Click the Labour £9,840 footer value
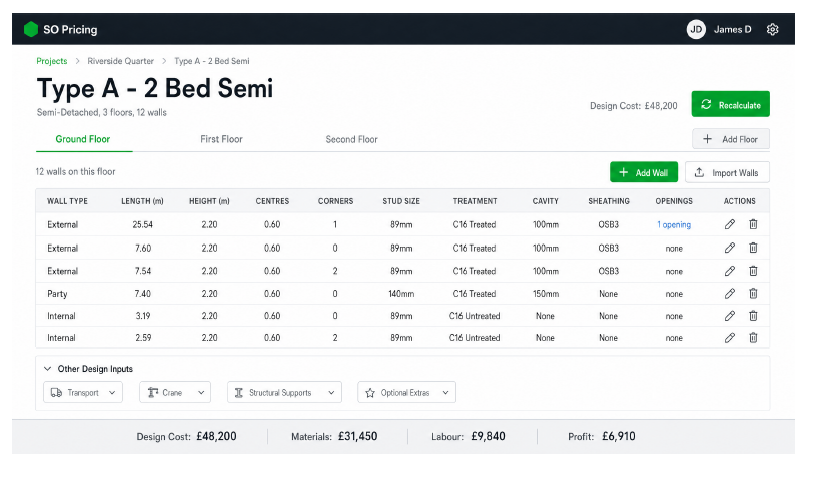The image size is (819, 494). pos(488,436)
